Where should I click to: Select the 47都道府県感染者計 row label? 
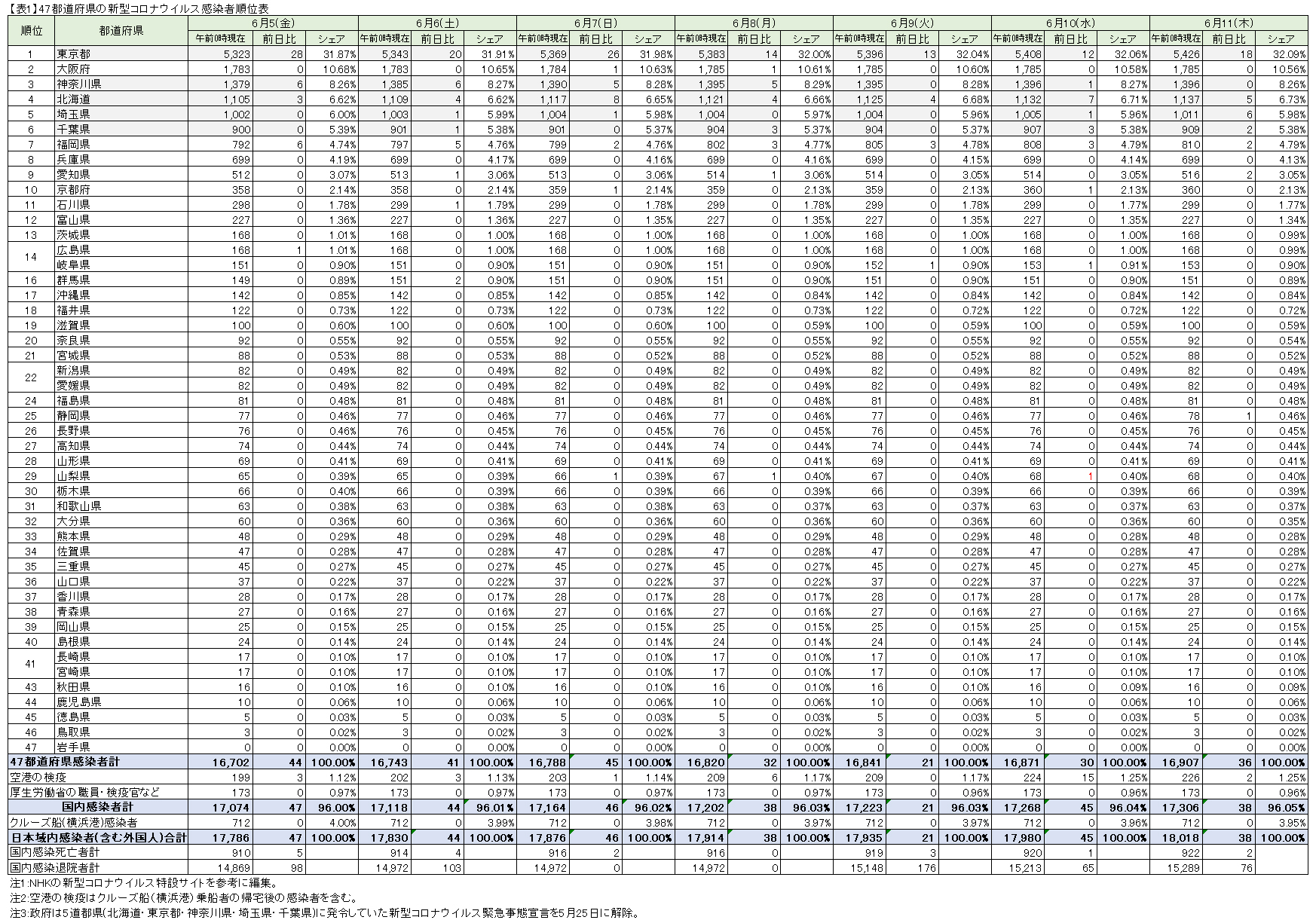[x=98, y=762]
